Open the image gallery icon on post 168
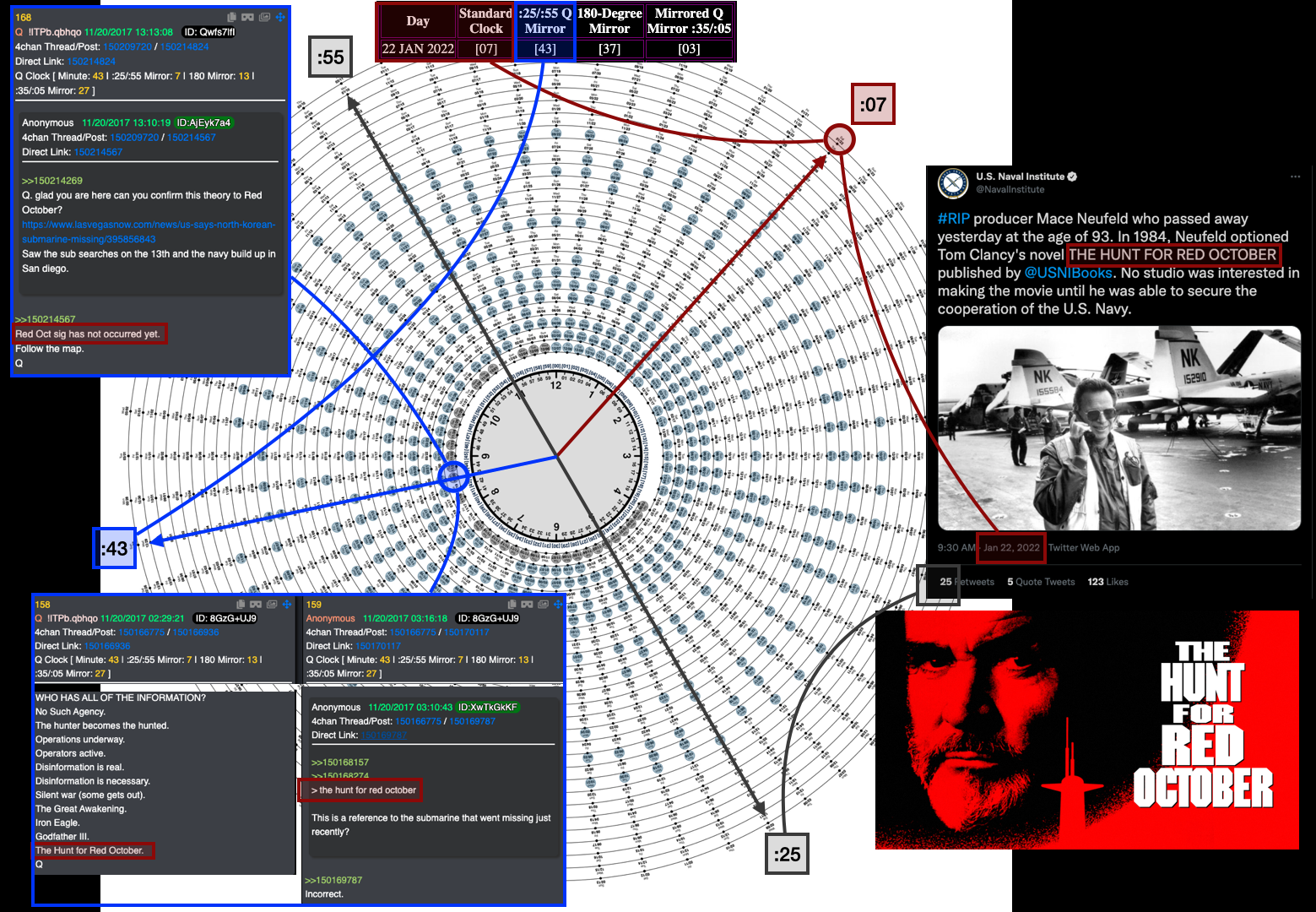 [x=265, y=17]
